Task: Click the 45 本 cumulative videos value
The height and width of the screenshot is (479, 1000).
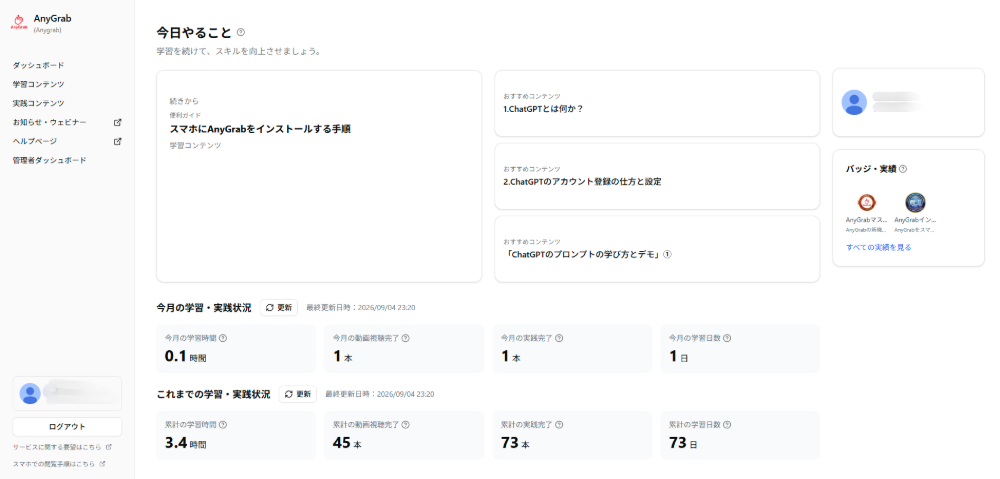Action: tap(347, 443)
